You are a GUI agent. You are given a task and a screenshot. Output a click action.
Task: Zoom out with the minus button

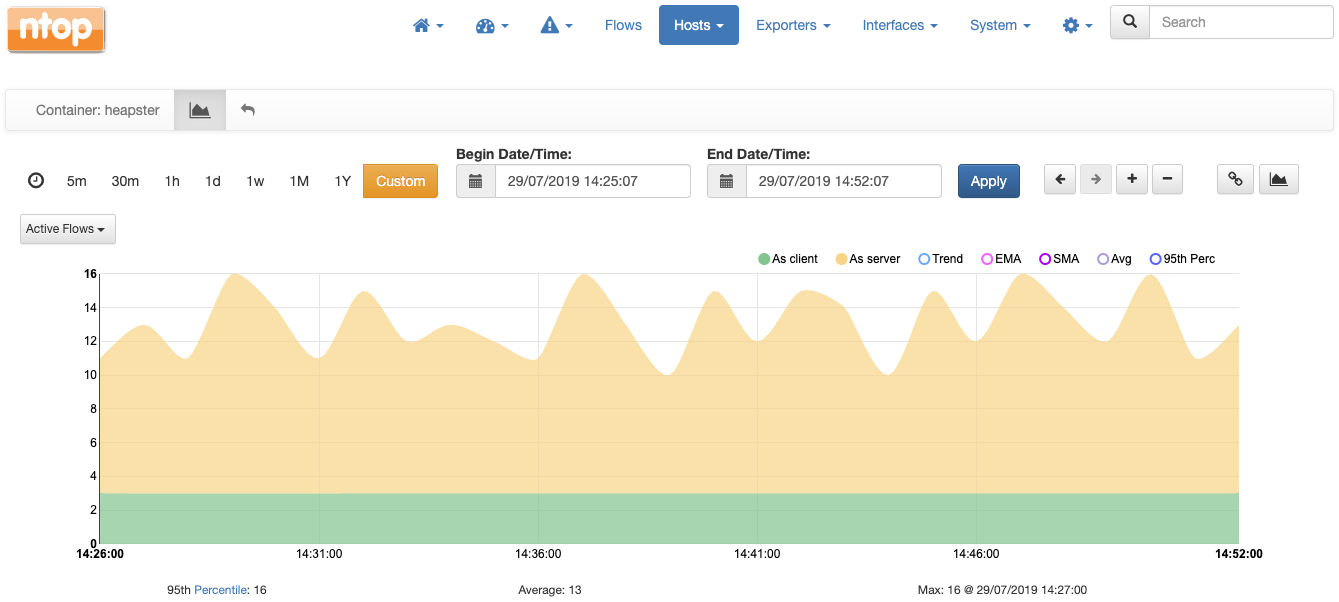pyautogui.click(x=1168, y=179)
